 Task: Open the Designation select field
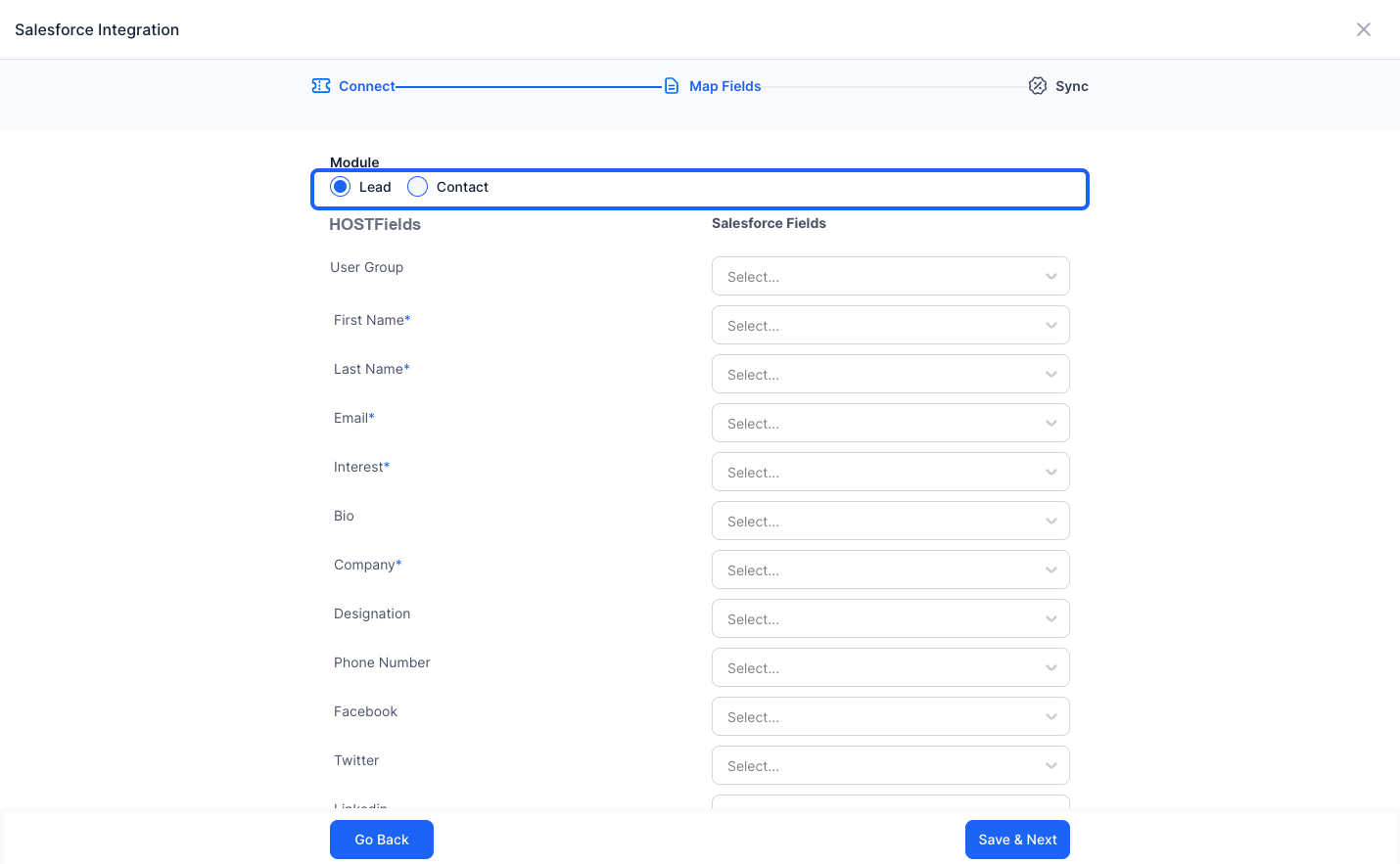click(891, 618)
